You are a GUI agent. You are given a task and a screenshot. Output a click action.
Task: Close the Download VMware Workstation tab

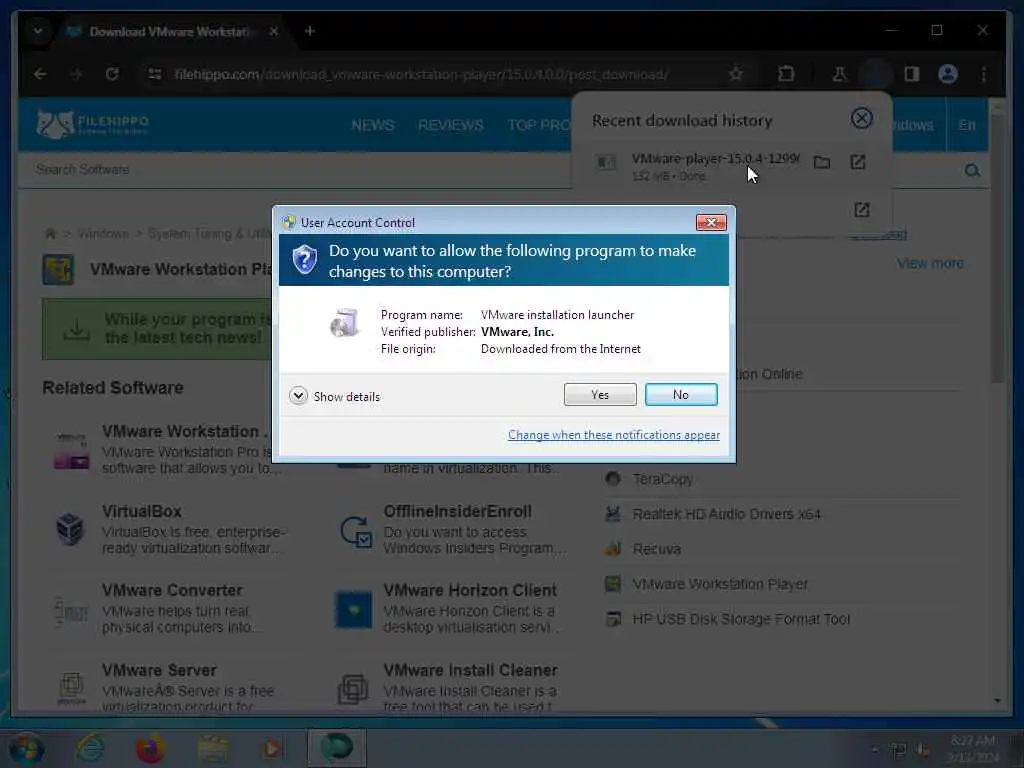(274, 31)
